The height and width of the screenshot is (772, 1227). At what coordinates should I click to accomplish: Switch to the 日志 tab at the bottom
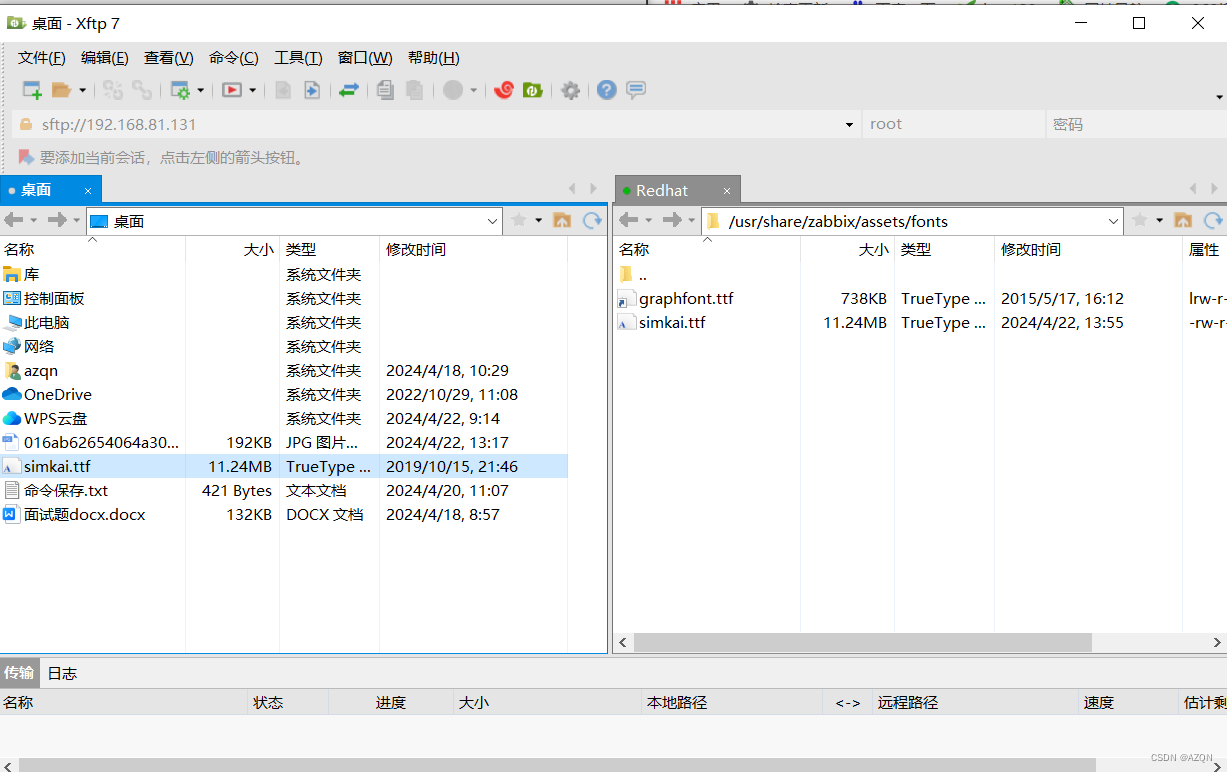pos(60,672)
